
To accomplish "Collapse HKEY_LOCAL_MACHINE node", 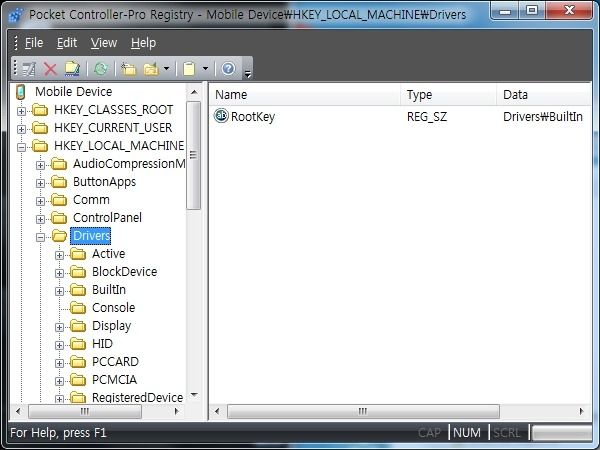I will (x=21, y=147).
